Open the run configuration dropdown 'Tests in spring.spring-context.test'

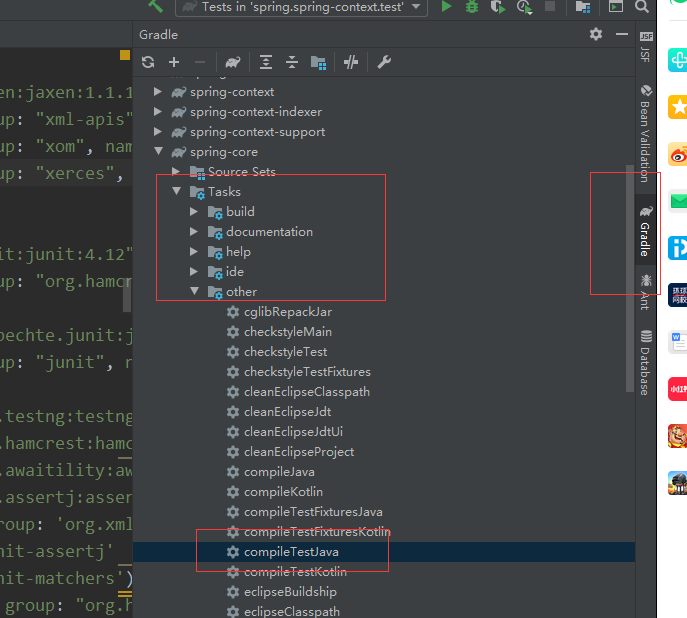(x=301, y=7)
